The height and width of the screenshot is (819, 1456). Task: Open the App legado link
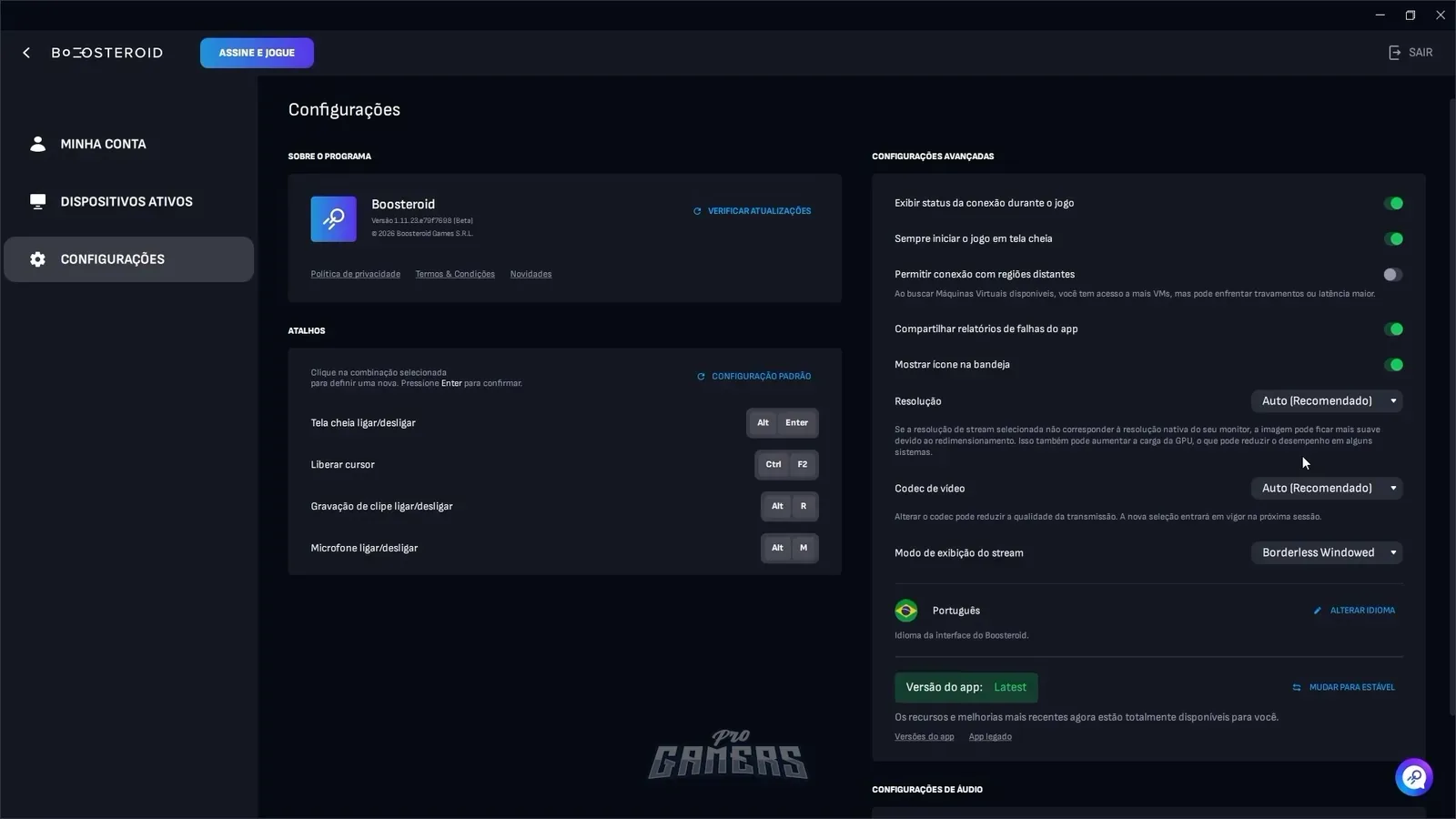[x=990, y=737]
